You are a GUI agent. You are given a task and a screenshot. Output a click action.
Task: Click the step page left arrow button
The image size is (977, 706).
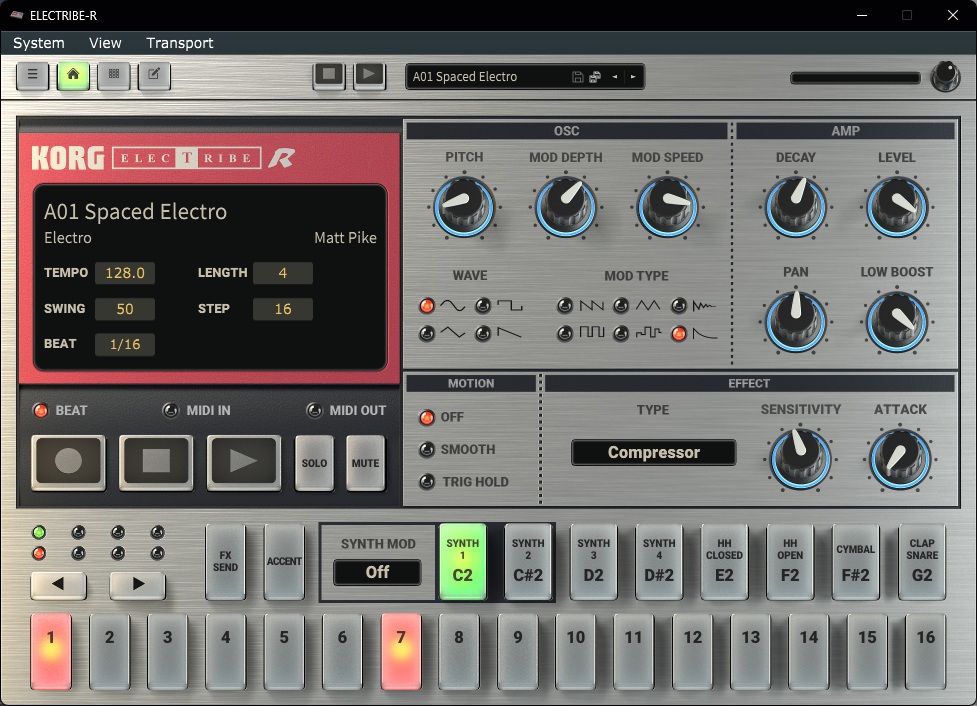(59, 584)
